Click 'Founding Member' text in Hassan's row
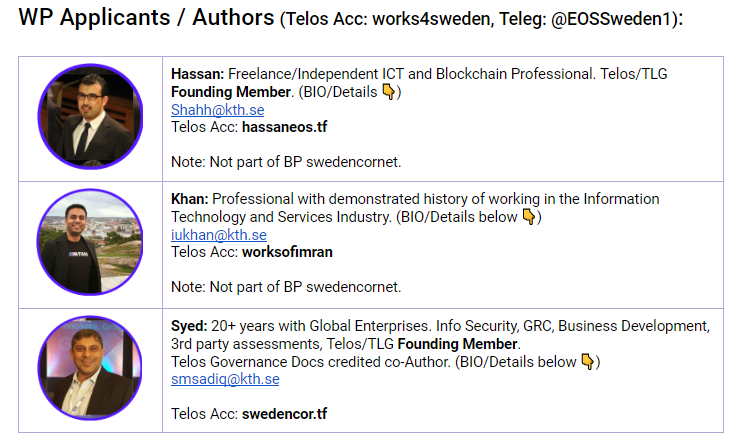The width and height of the screenshot is (740, 439). pos(231,92)
